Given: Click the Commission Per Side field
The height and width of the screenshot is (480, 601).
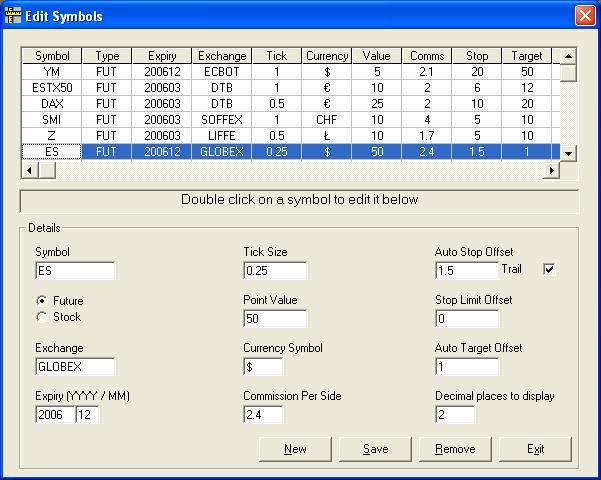Looking at the screenshot, I should [x=263, y=415].
